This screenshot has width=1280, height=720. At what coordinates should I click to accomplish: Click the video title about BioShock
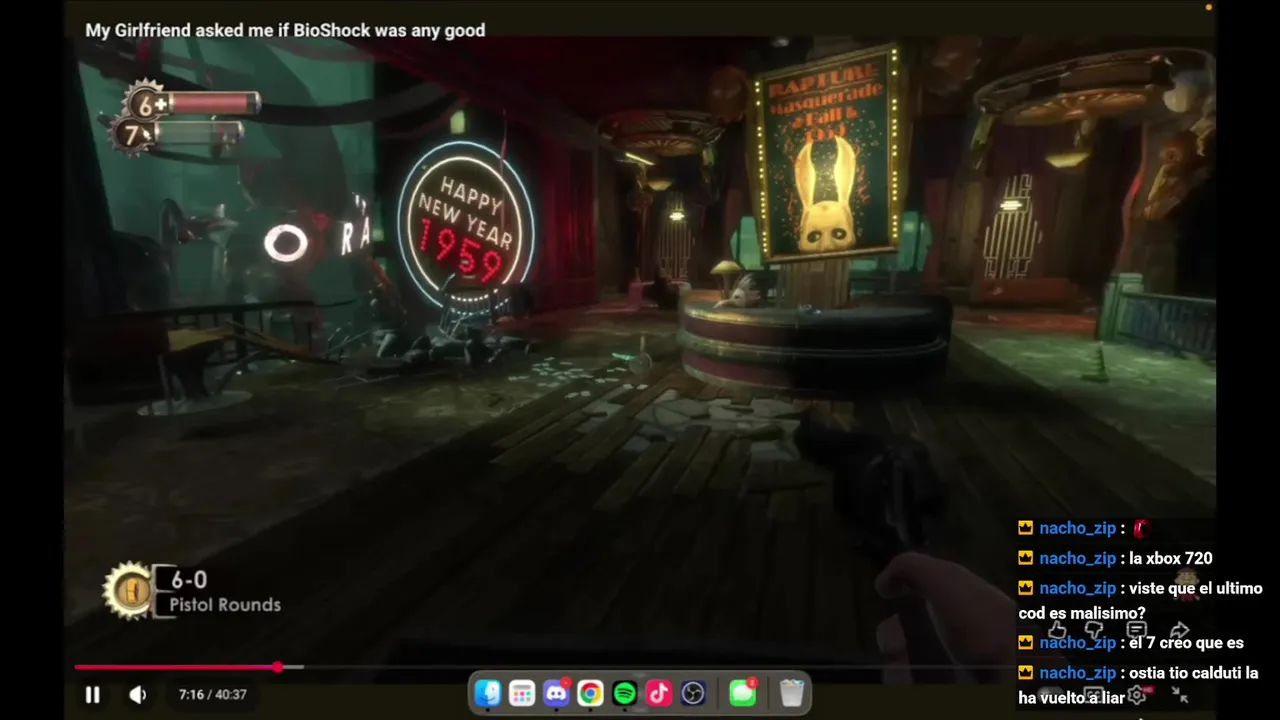click(x=285, y=30)
